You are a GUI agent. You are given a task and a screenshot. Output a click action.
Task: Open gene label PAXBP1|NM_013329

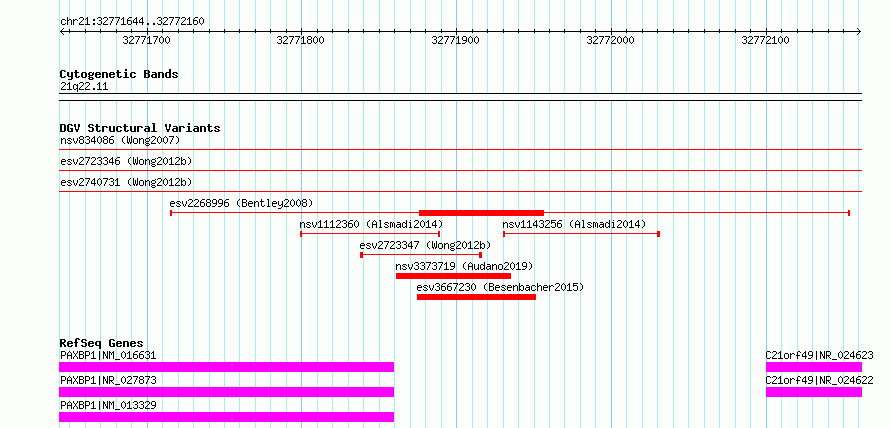coord(108,406)
